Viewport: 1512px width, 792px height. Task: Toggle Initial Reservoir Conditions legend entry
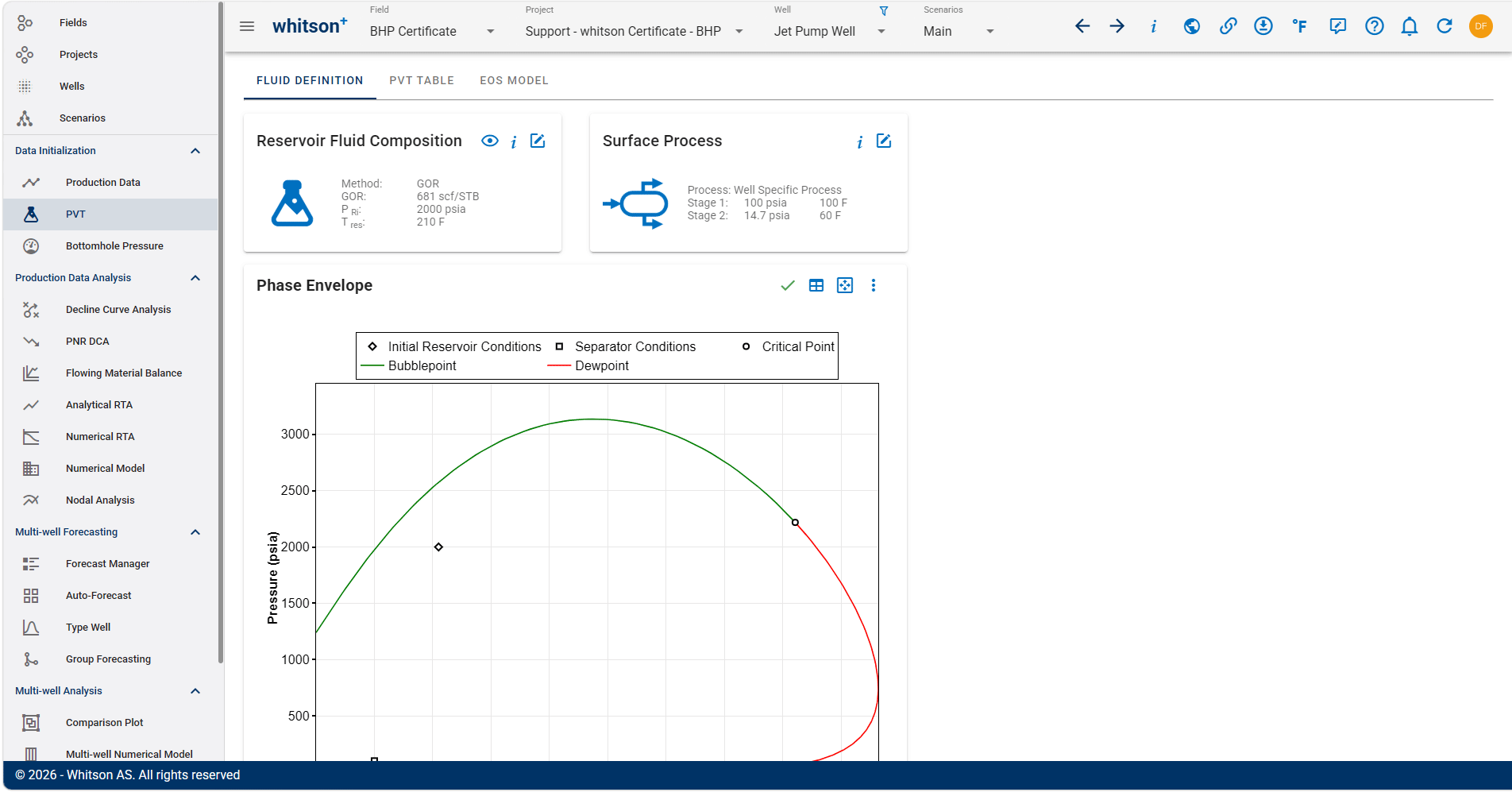[454, 346]
